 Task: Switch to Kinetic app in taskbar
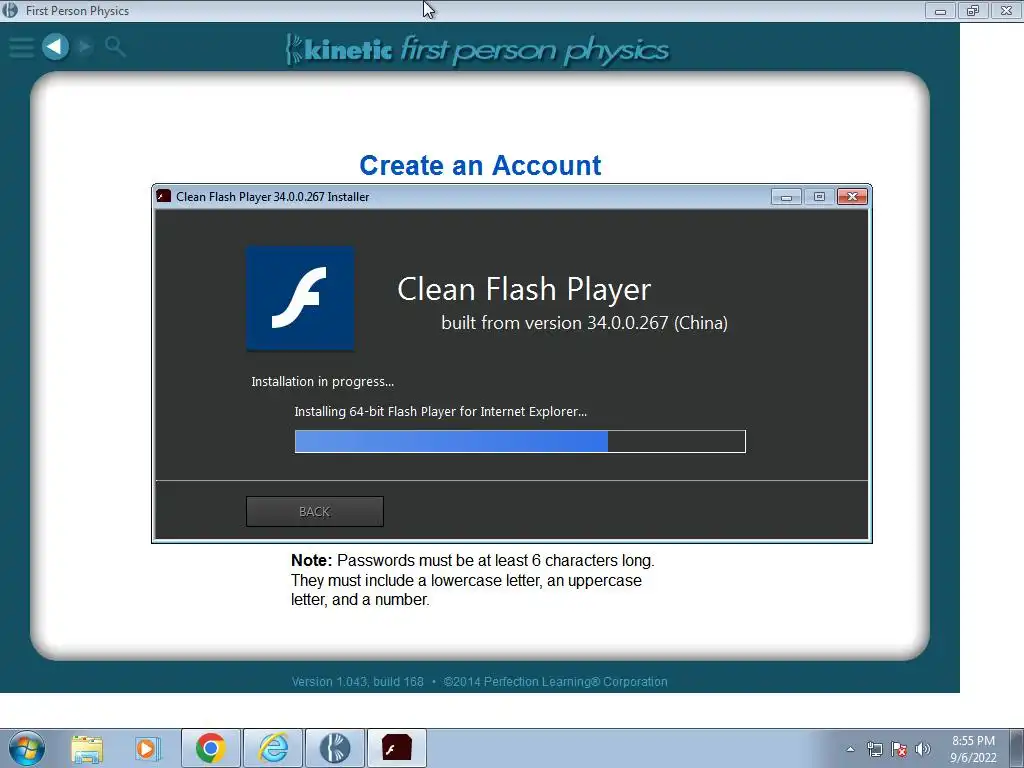coord(335,748)
